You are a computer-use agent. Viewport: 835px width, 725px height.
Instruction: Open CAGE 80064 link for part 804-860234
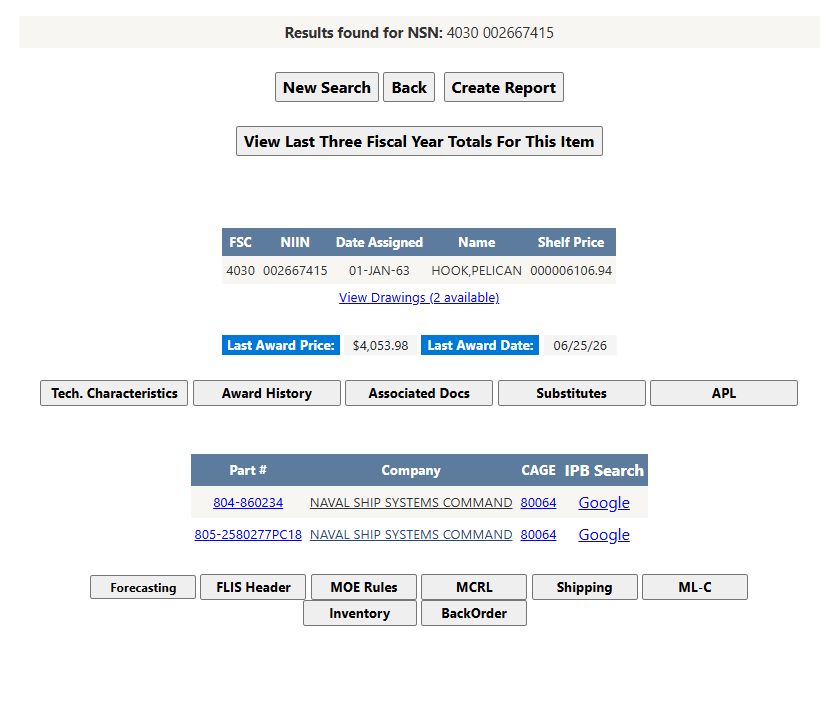click(x=538, y=502)
